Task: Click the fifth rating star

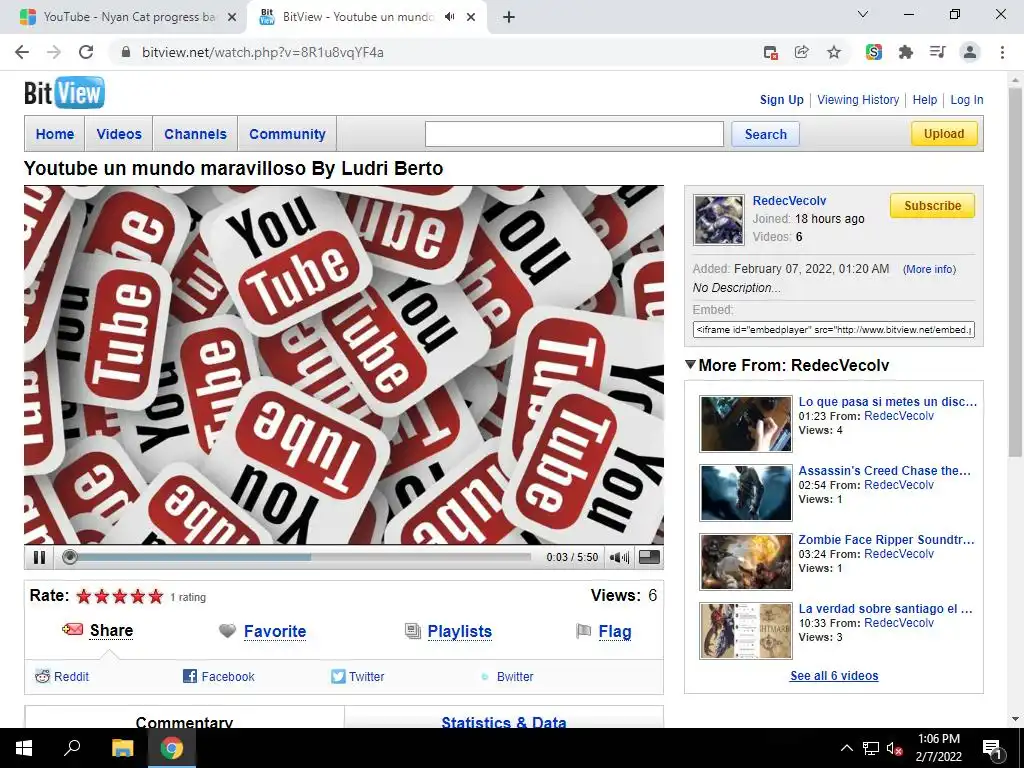Action: tap(155, 596)
